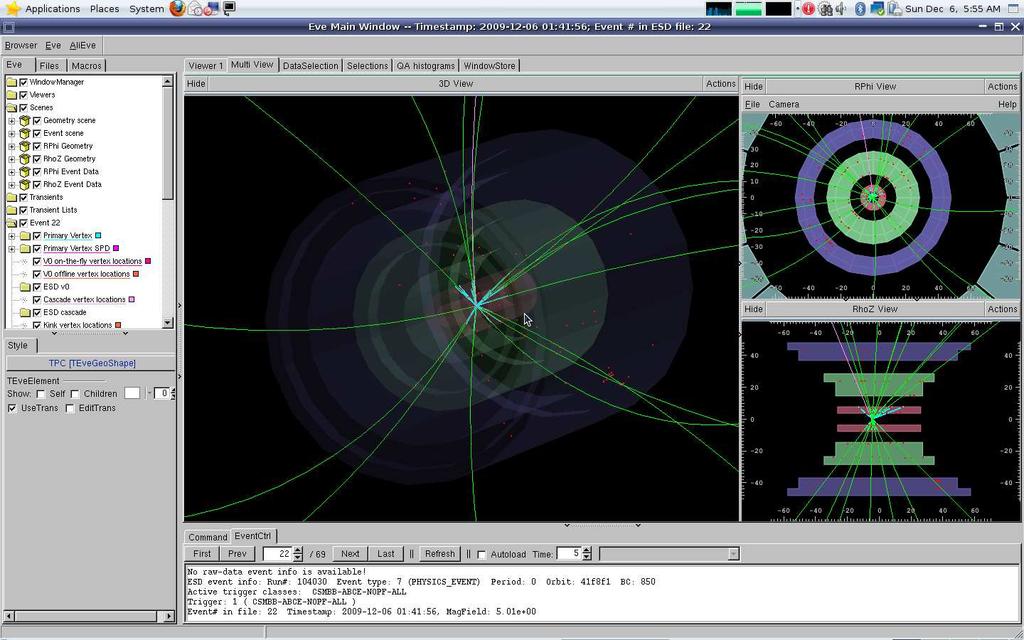
Task: Click the Prev event button
Action: [237, 554]
